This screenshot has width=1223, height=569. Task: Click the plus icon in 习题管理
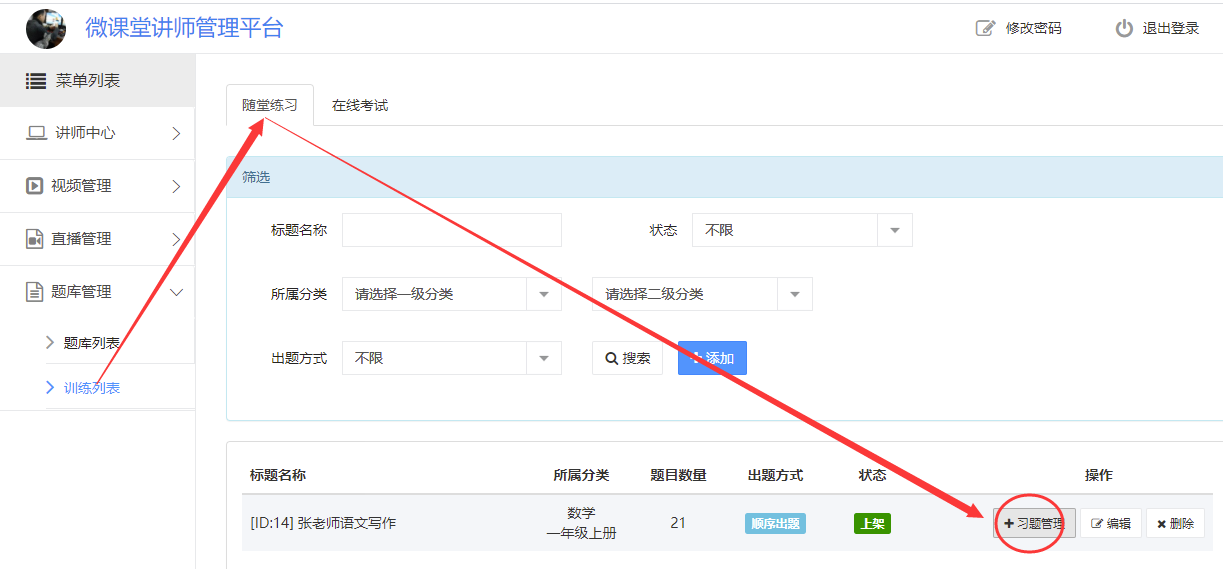(1009, 523)
